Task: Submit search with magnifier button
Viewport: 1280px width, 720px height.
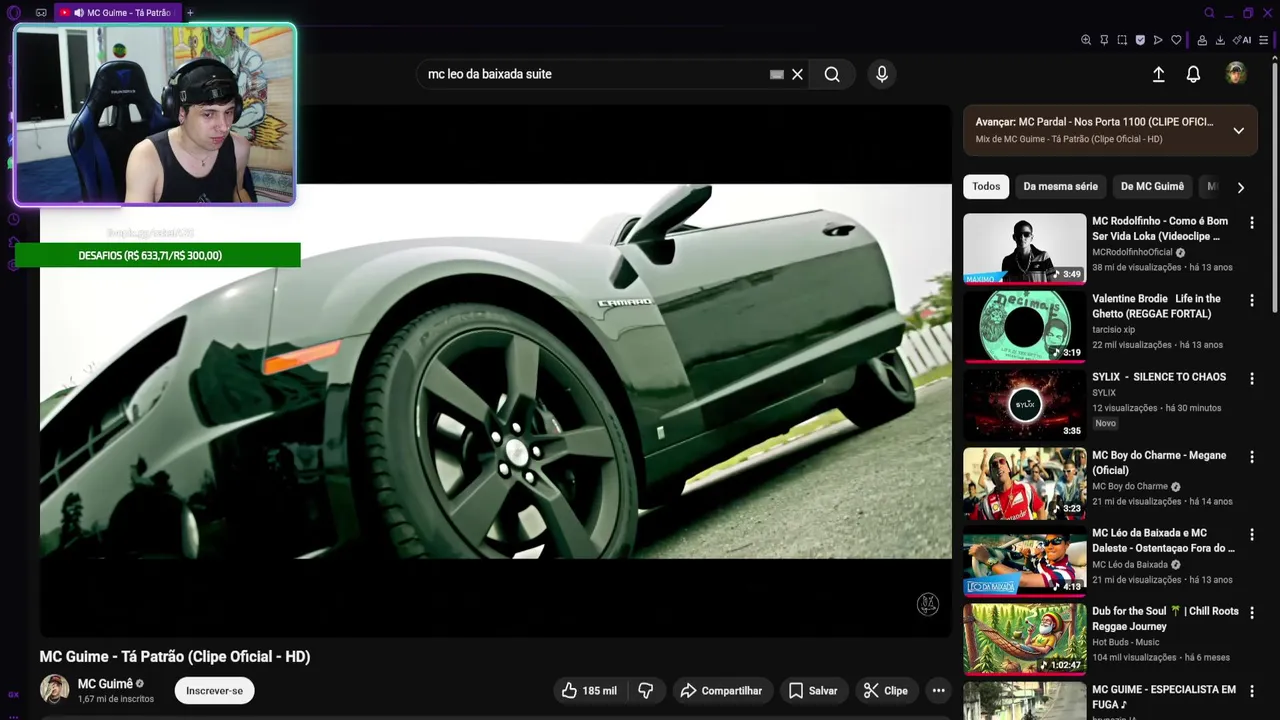Action: click(x=832, y=74)
